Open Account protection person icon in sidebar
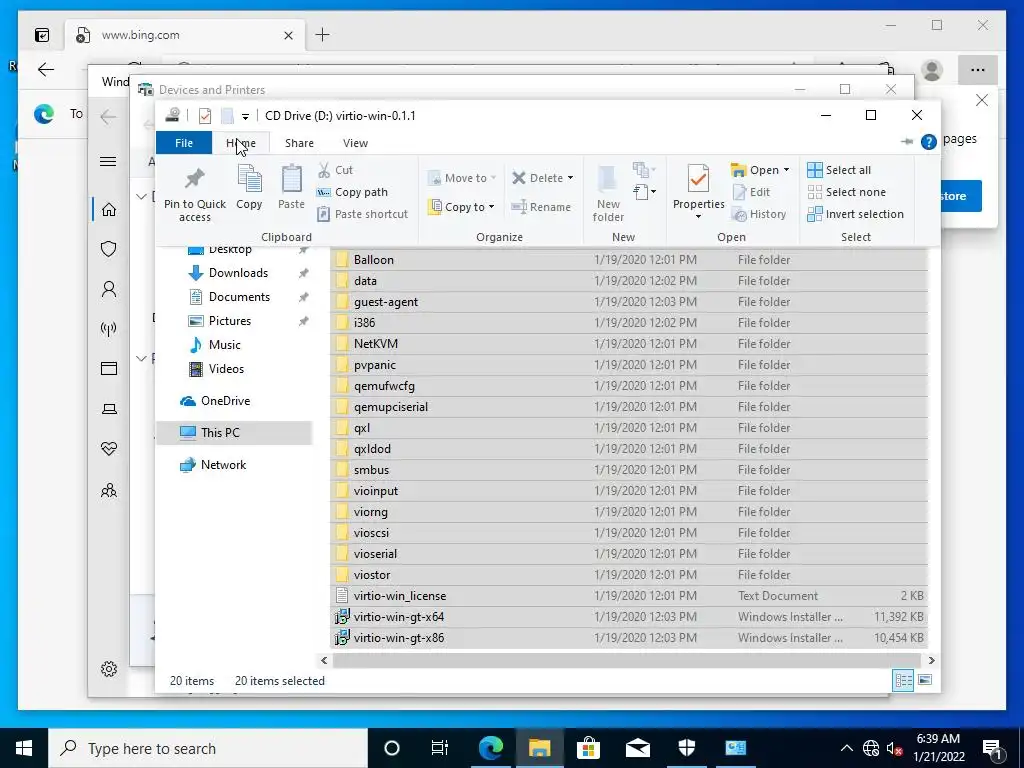This screenshot has width=1024, height=768. coord(109,289)
